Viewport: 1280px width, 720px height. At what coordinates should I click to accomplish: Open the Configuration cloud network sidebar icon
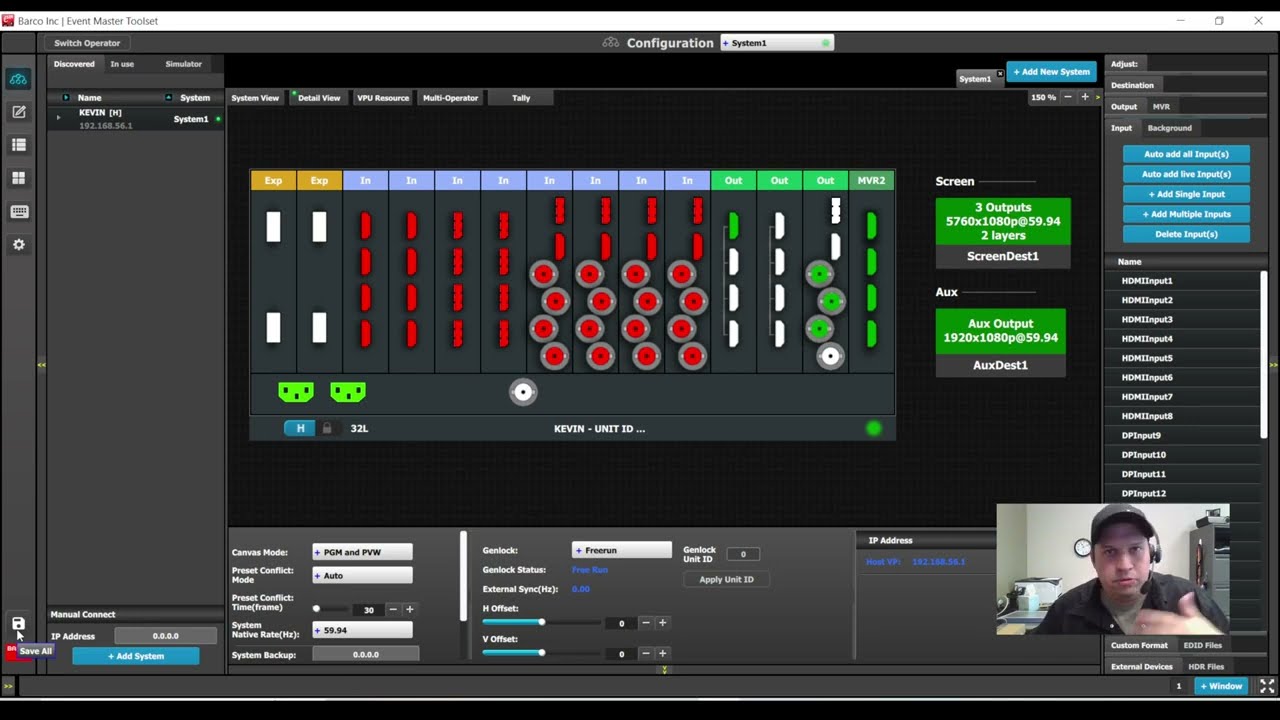pos(18,79)
